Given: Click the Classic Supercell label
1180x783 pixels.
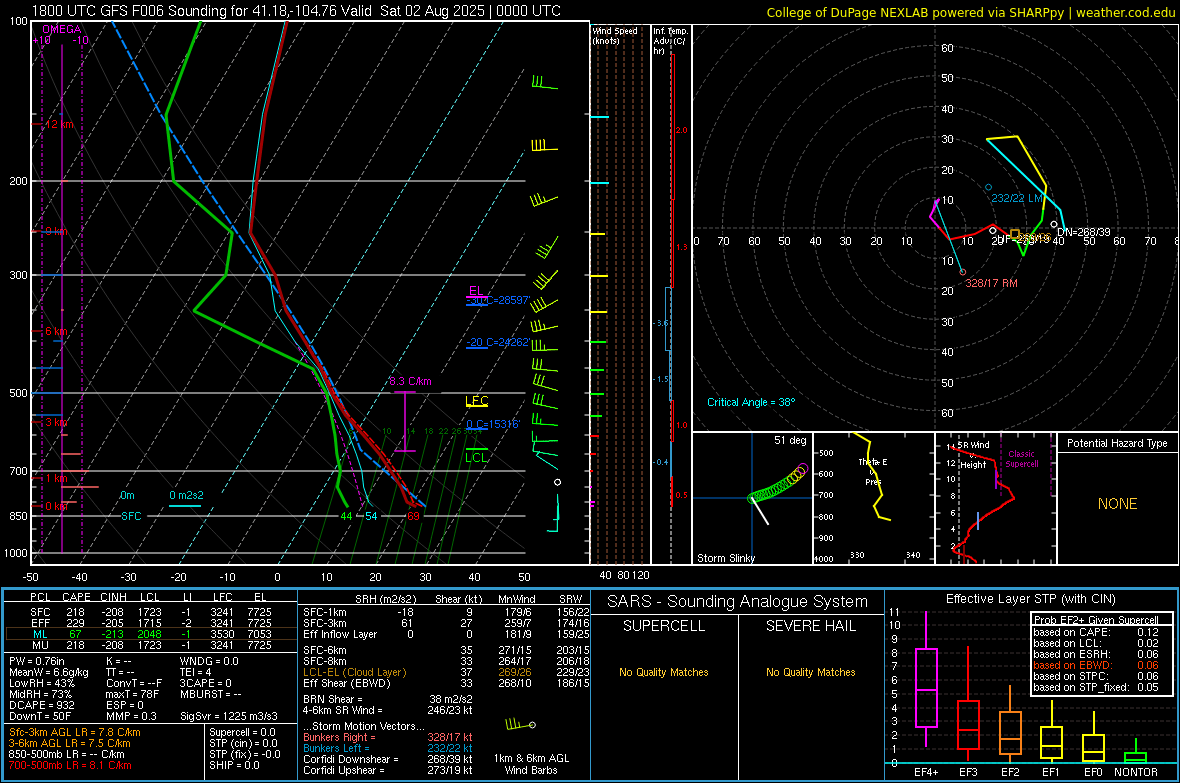Looking at the screenshot, I should click(1021, 459).
